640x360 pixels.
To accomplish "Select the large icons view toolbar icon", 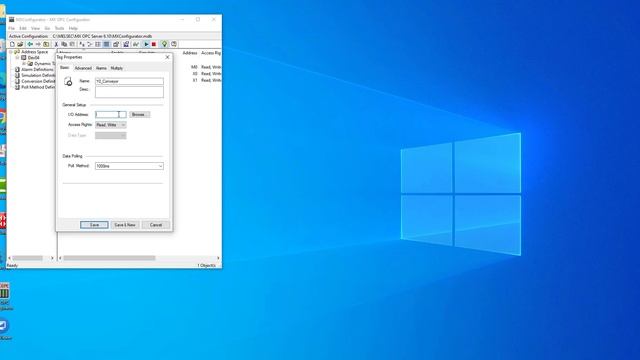I will pos(82,44).
